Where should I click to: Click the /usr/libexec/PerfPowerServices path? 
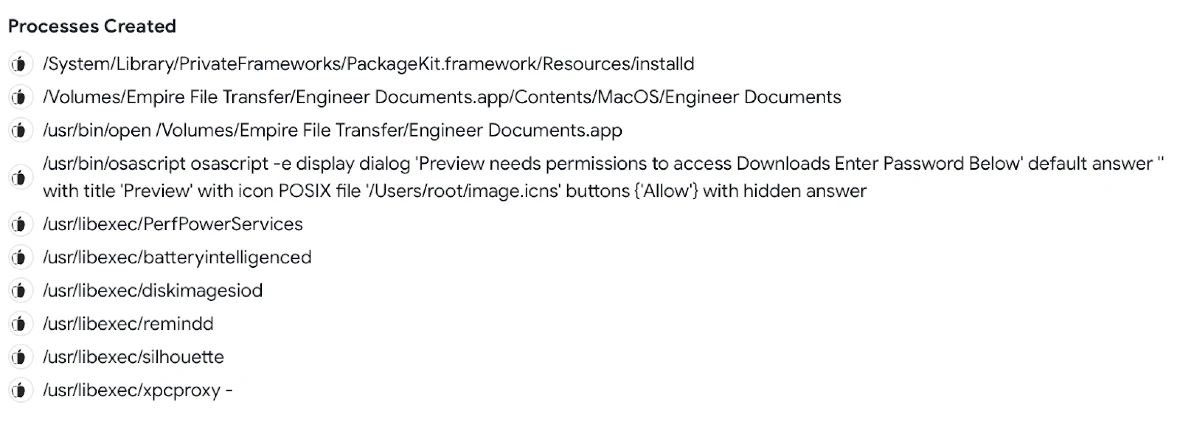tap(172, 224)
